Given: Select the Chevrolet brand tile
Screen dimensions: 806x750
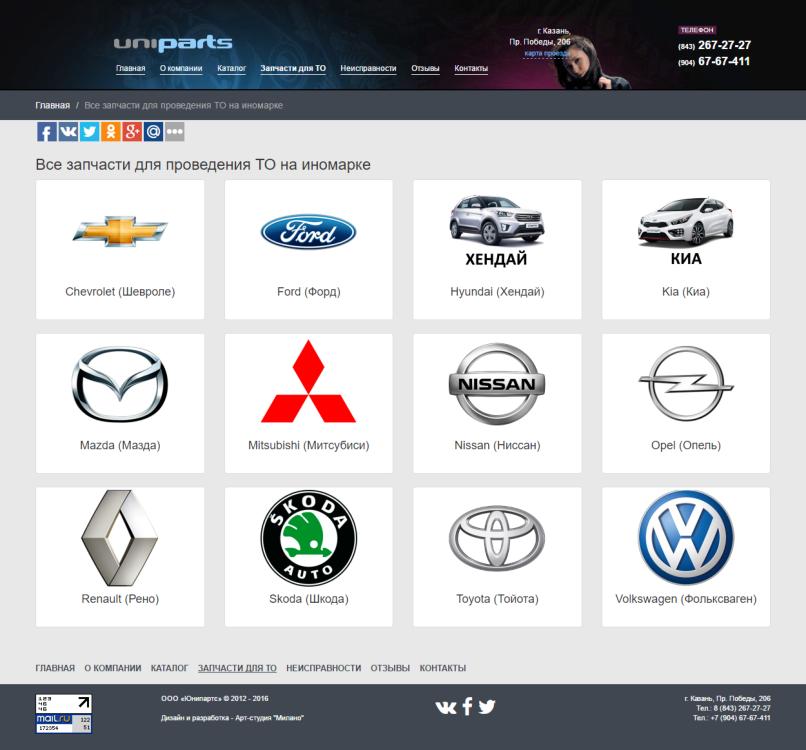Looking at the screenshot, I should click(120, 249).
